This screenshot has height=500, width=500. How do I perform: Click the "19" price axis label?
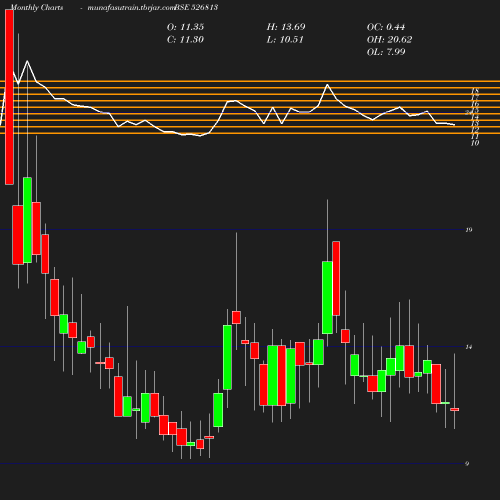(x=469, y=230)
